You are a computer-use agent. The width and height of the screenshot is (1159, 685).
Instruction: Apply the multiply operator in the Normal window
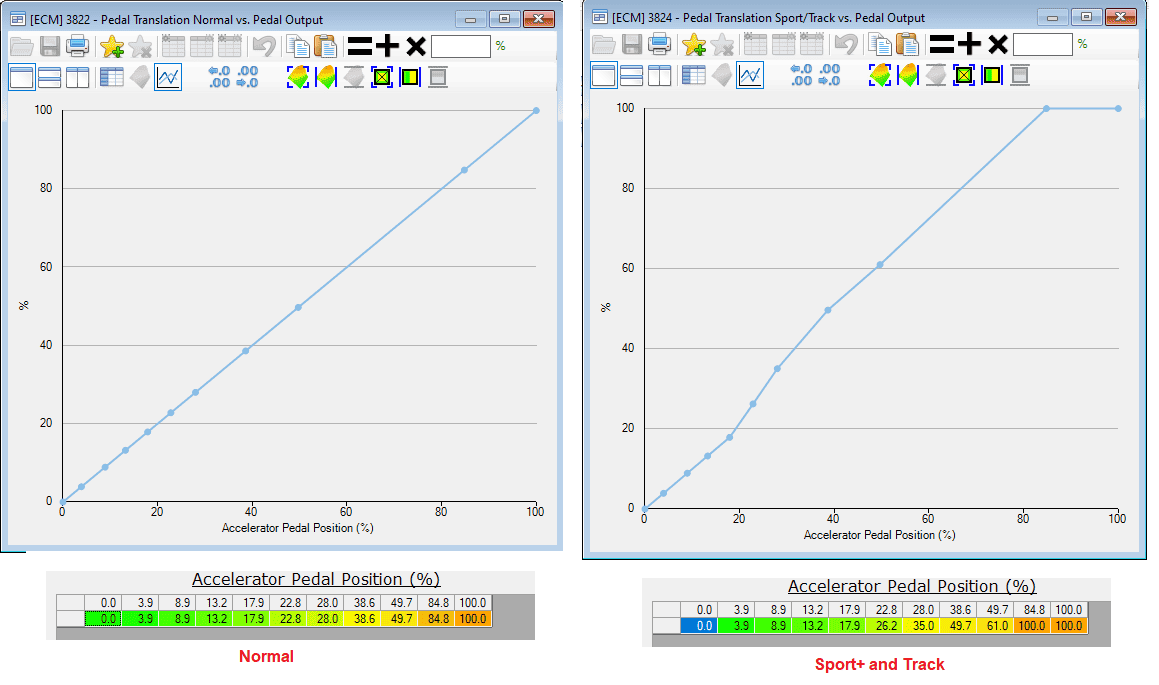(416, 47)
